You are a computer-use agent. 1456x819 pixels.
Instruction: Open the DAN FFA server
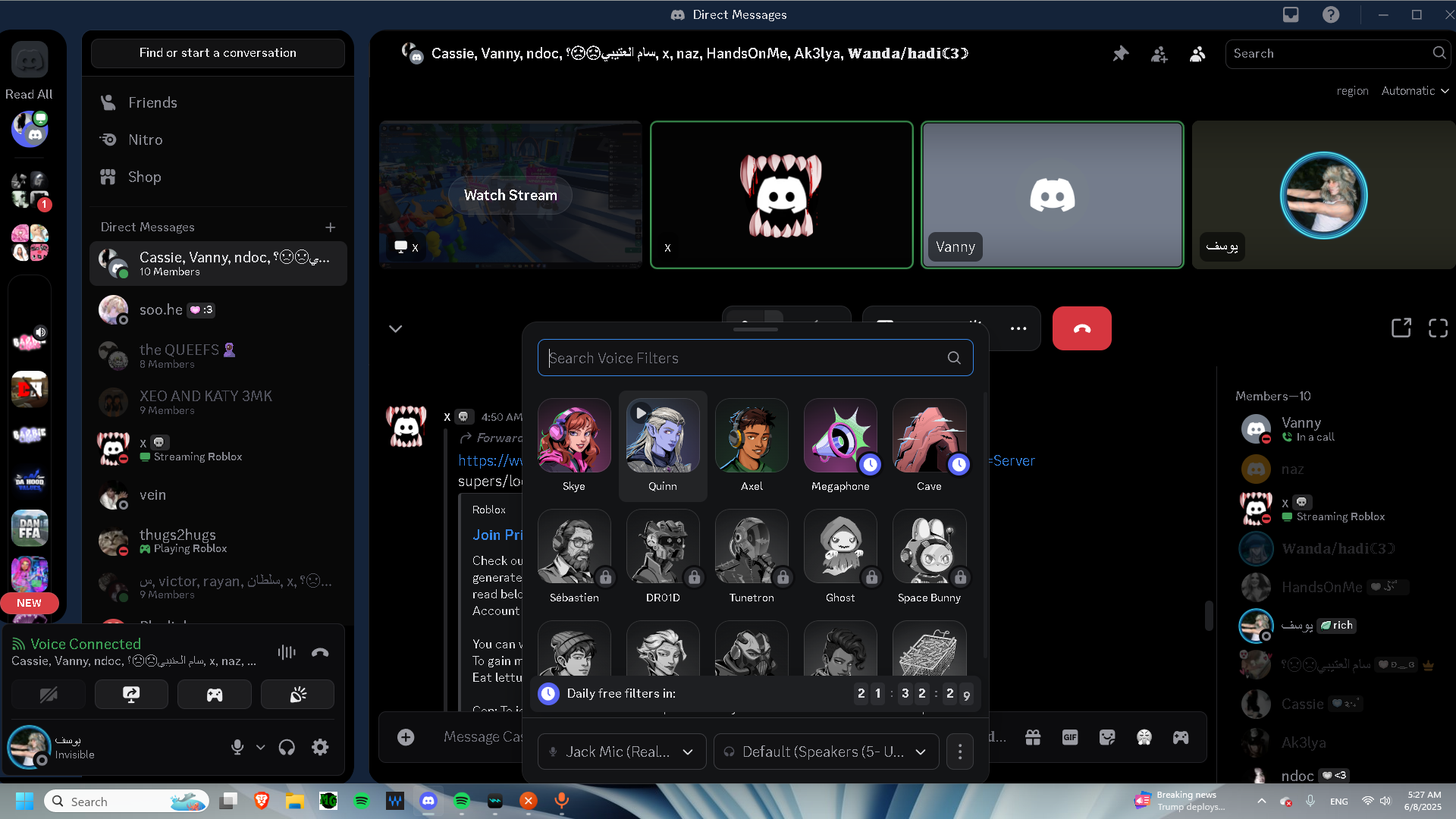point(30,528)
